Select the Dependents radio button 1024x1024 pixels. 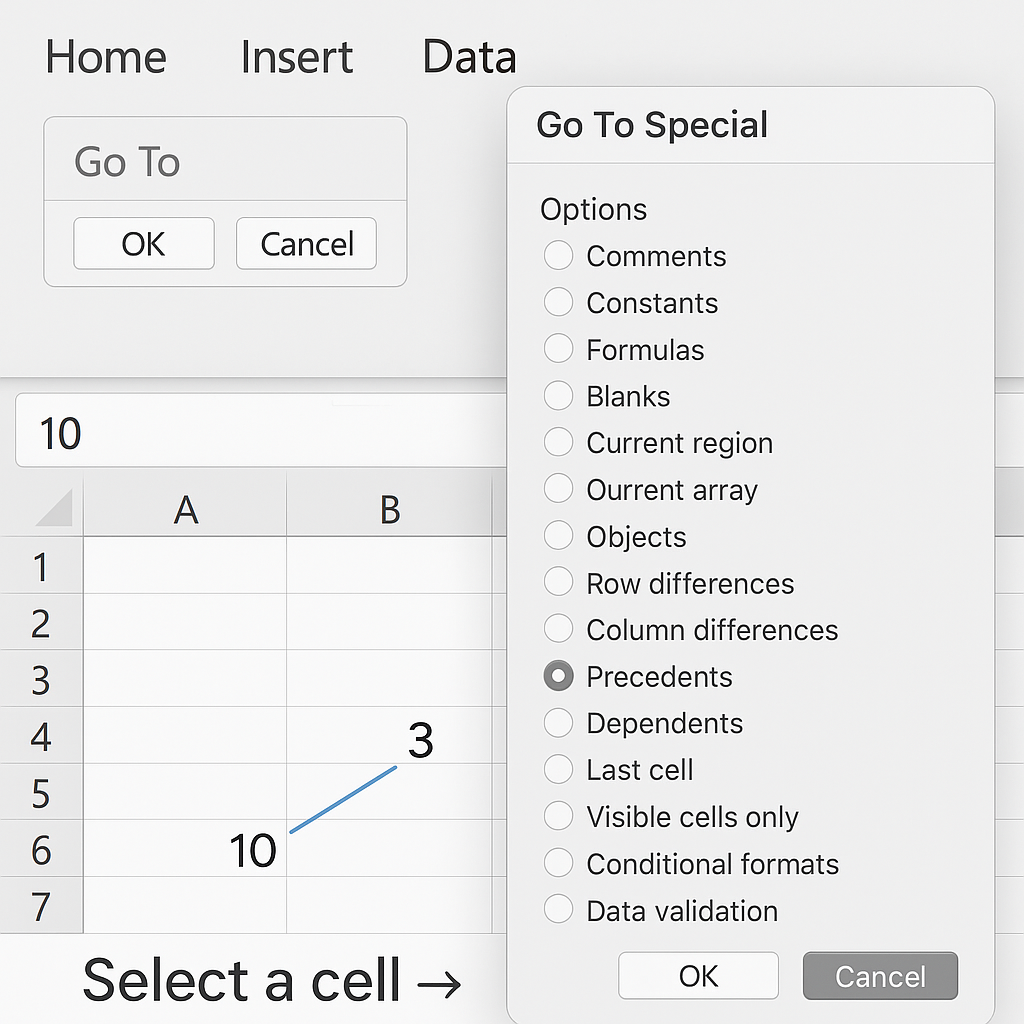tap(558, 723)
